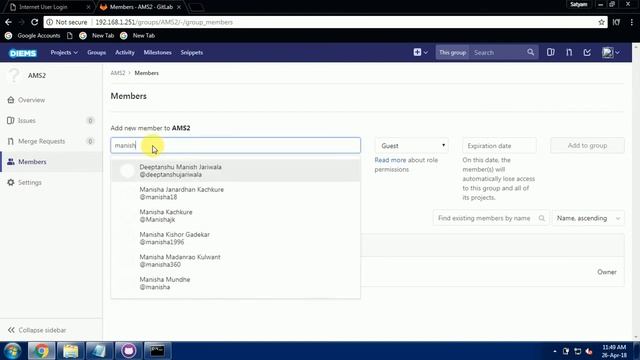The image size is (640, 360).
Task: Select Manisha Madanrao Kulwant suggestion
Action: point(236,260)
